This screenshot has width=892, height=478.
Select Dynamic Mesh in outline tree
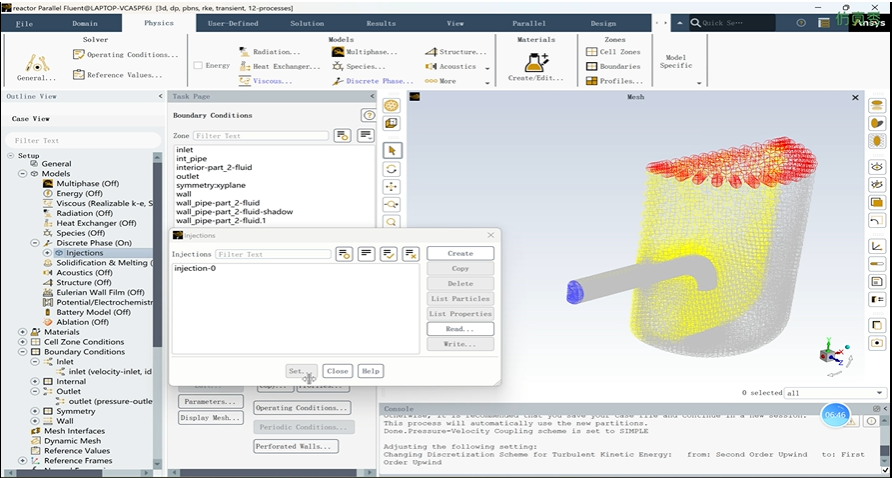73,441
